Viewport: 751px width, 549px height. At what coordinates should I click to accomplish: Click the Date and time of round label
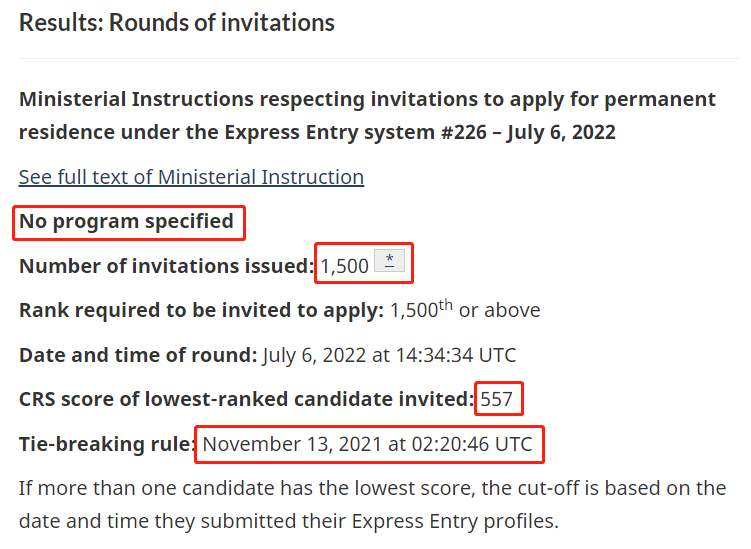(x=138, y=355)
